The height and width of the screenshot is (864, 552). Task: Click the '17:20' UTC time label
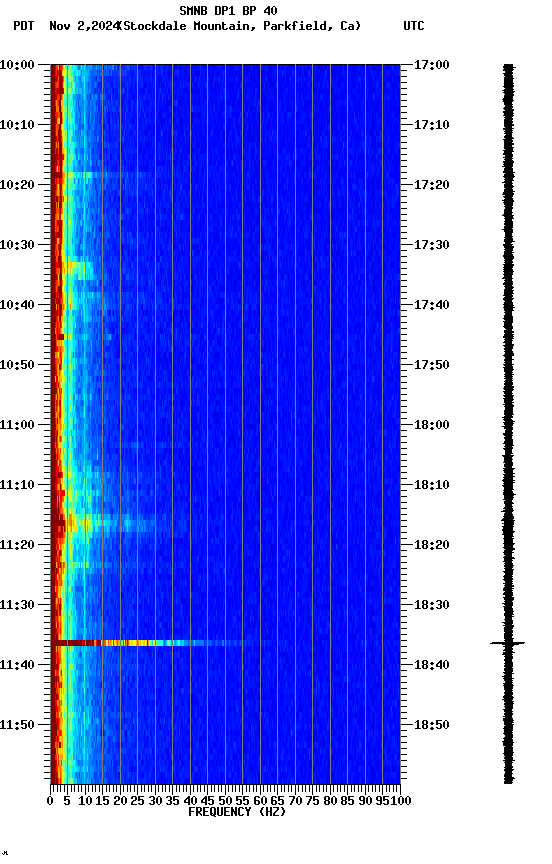432,185
